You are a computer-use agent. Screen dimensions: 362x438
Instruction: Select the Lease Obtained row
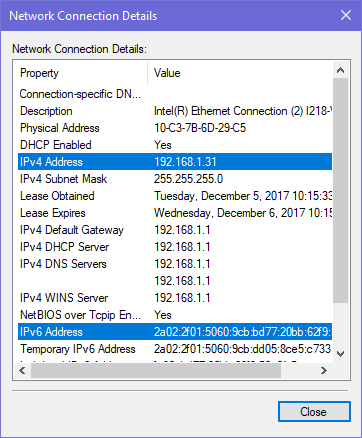175,196
